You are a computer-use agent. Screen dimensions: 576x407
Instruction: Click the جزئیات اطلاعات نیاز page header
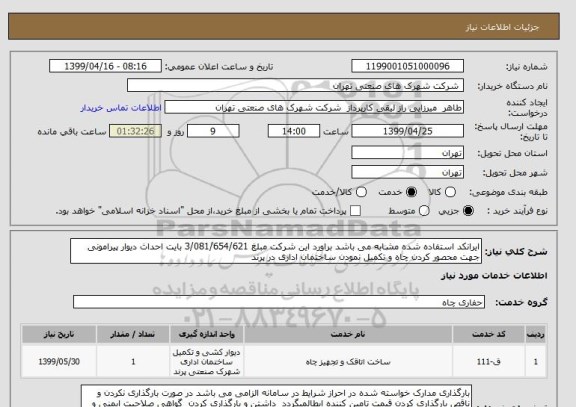pos(502,28)
